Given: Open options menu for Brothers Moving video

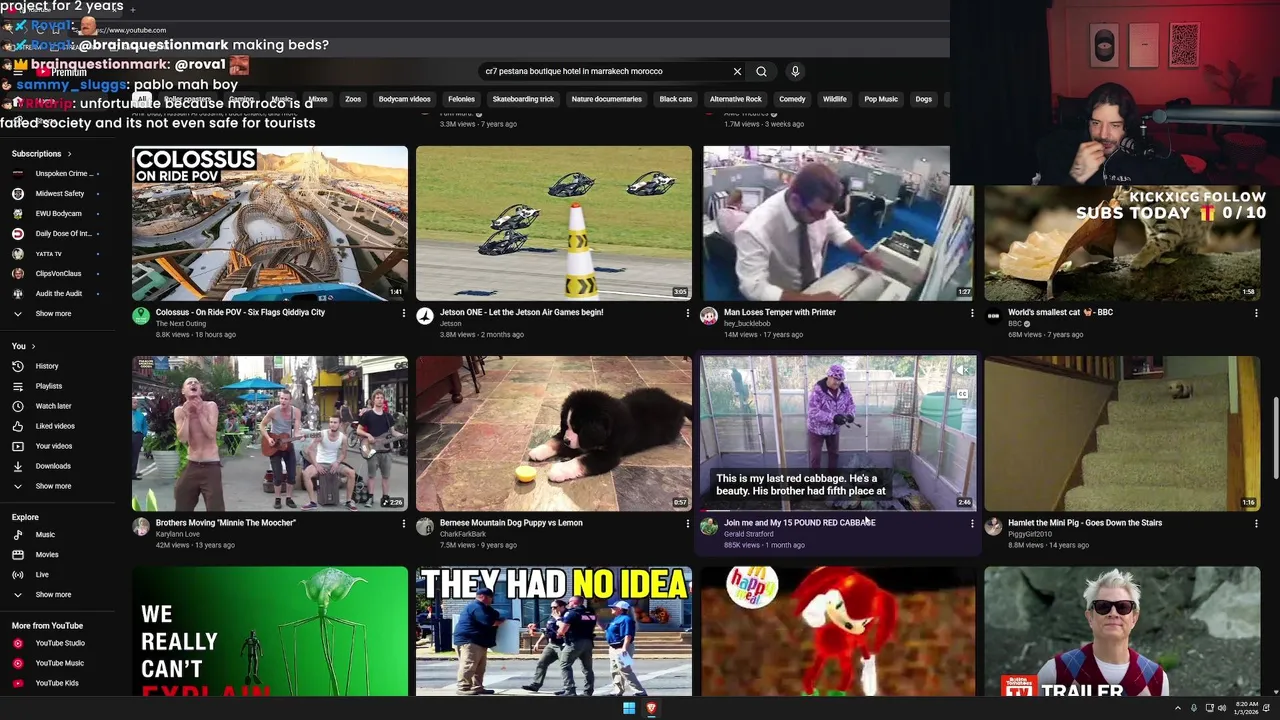Looking at the screenshot, I should [403, 523].
